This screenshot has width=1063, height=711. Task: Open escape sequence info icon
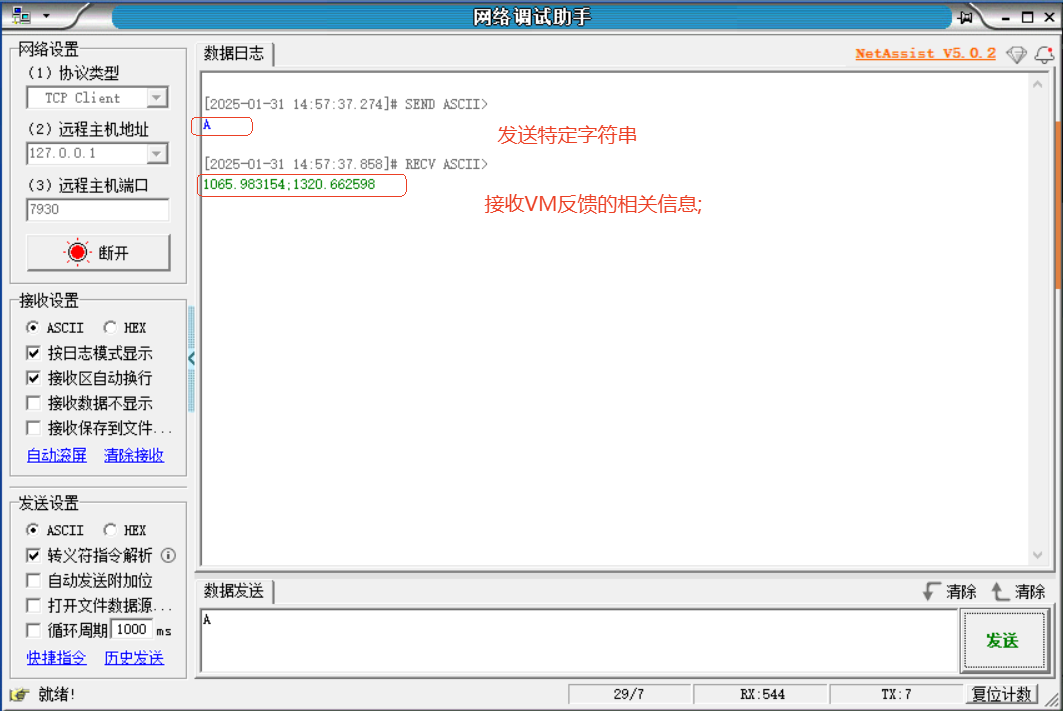click(x=168, y=556)
